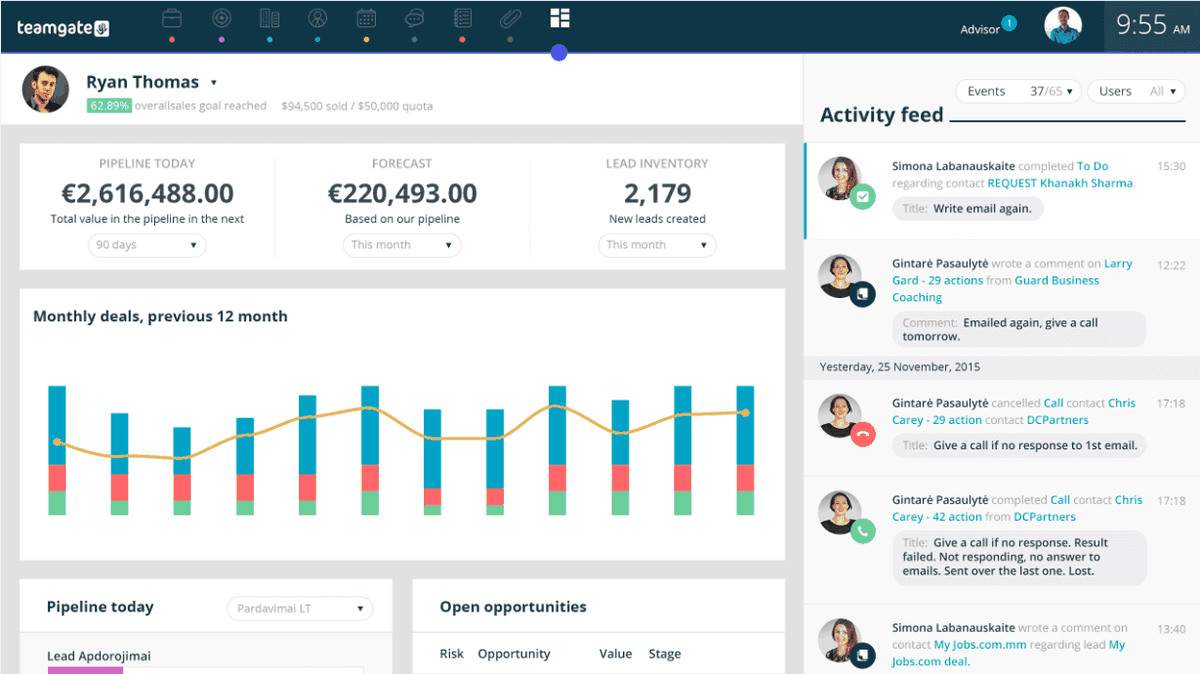
Task: Click the 9:55 AM clock
Action: pyautogui.click(x=1152, y=26)
